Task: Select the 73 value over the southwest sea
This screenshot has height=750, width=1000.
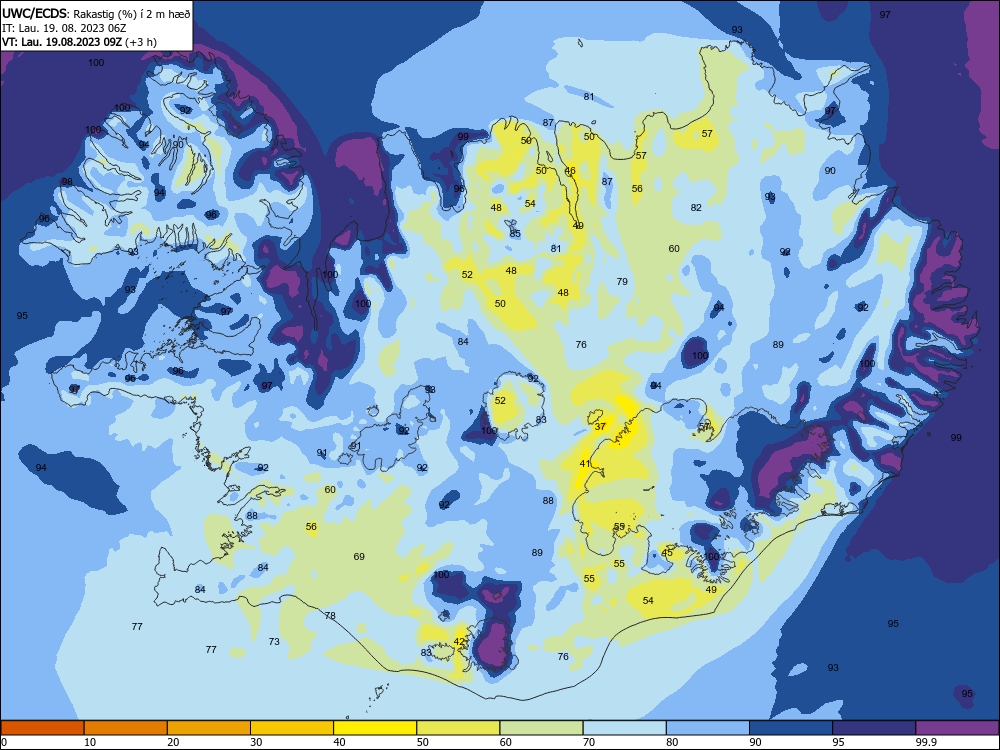Action: [x=274, y=642]
